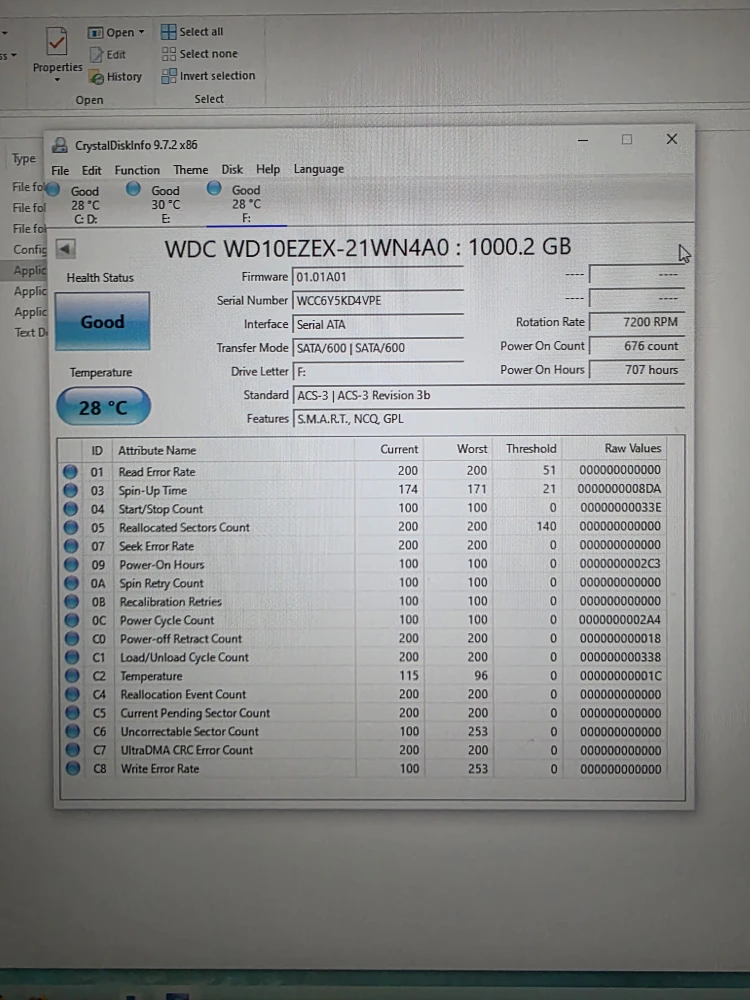Select the C: D: disk tab
Screen dimensions: 750x1000
(x=85, y=205)
